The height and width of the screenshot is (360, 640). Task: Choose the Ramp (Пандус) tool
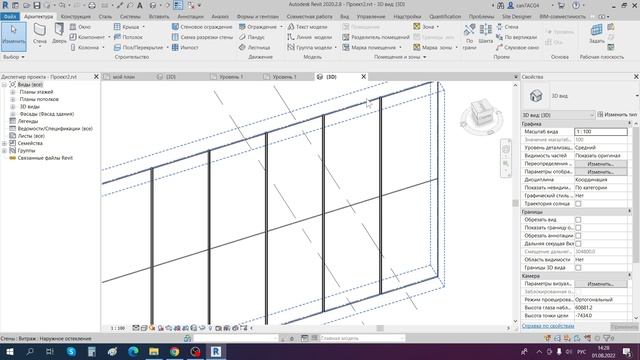tap(252, 37)
